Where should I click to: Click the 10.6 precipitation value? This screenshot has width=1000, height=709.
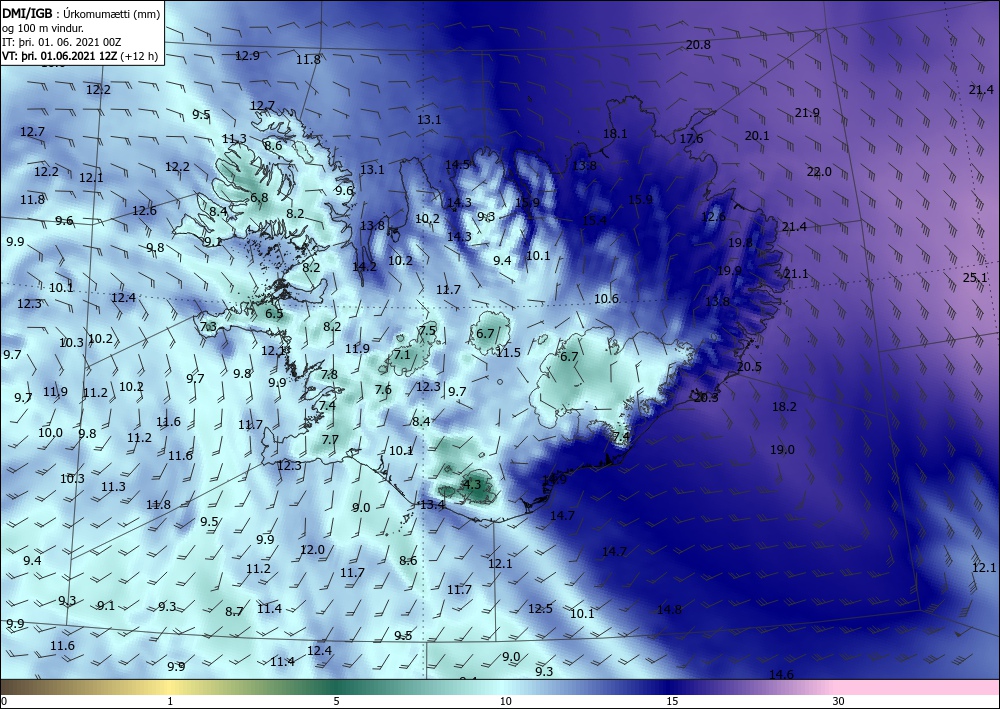tap(606, 298)
